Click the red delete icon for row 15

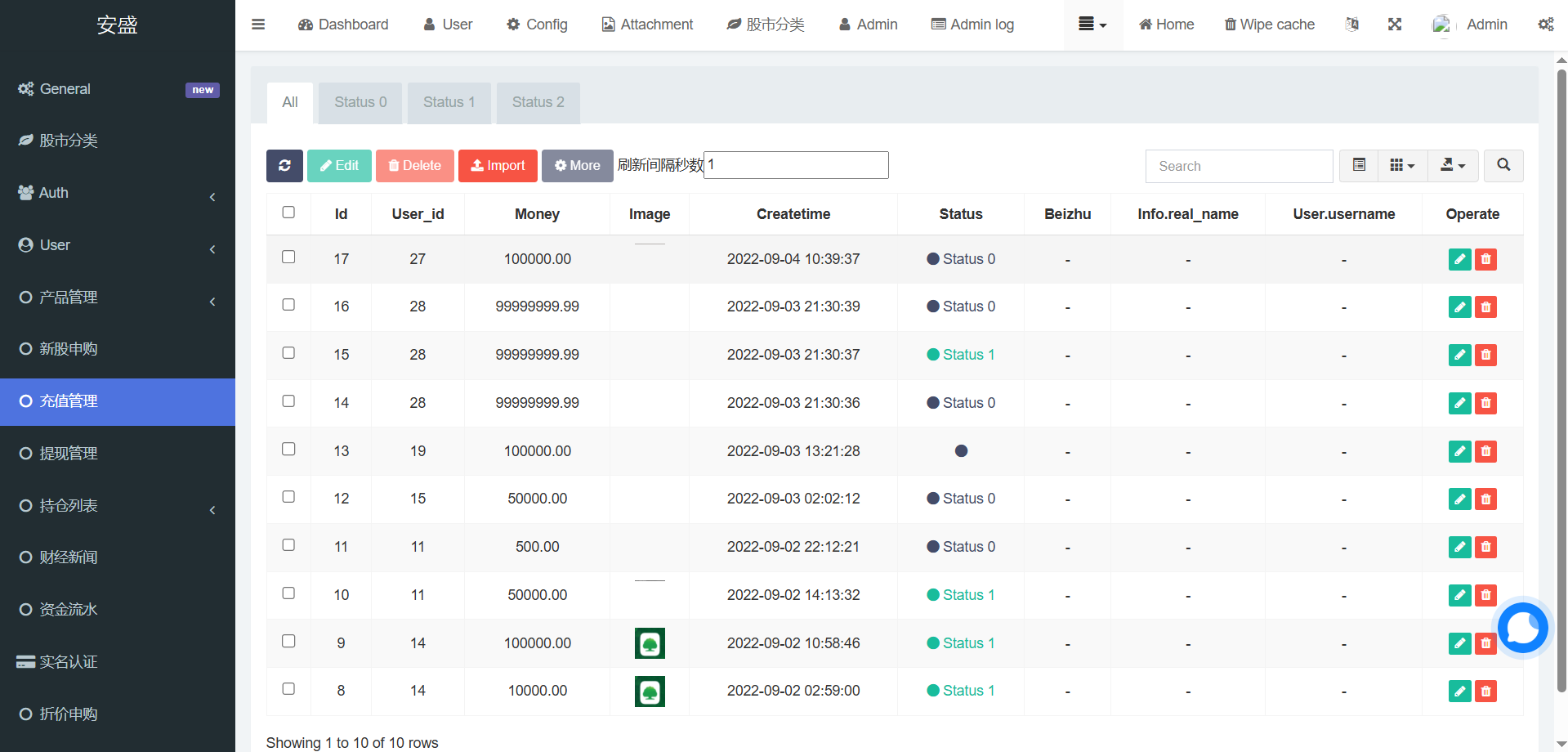(1485, 355)
